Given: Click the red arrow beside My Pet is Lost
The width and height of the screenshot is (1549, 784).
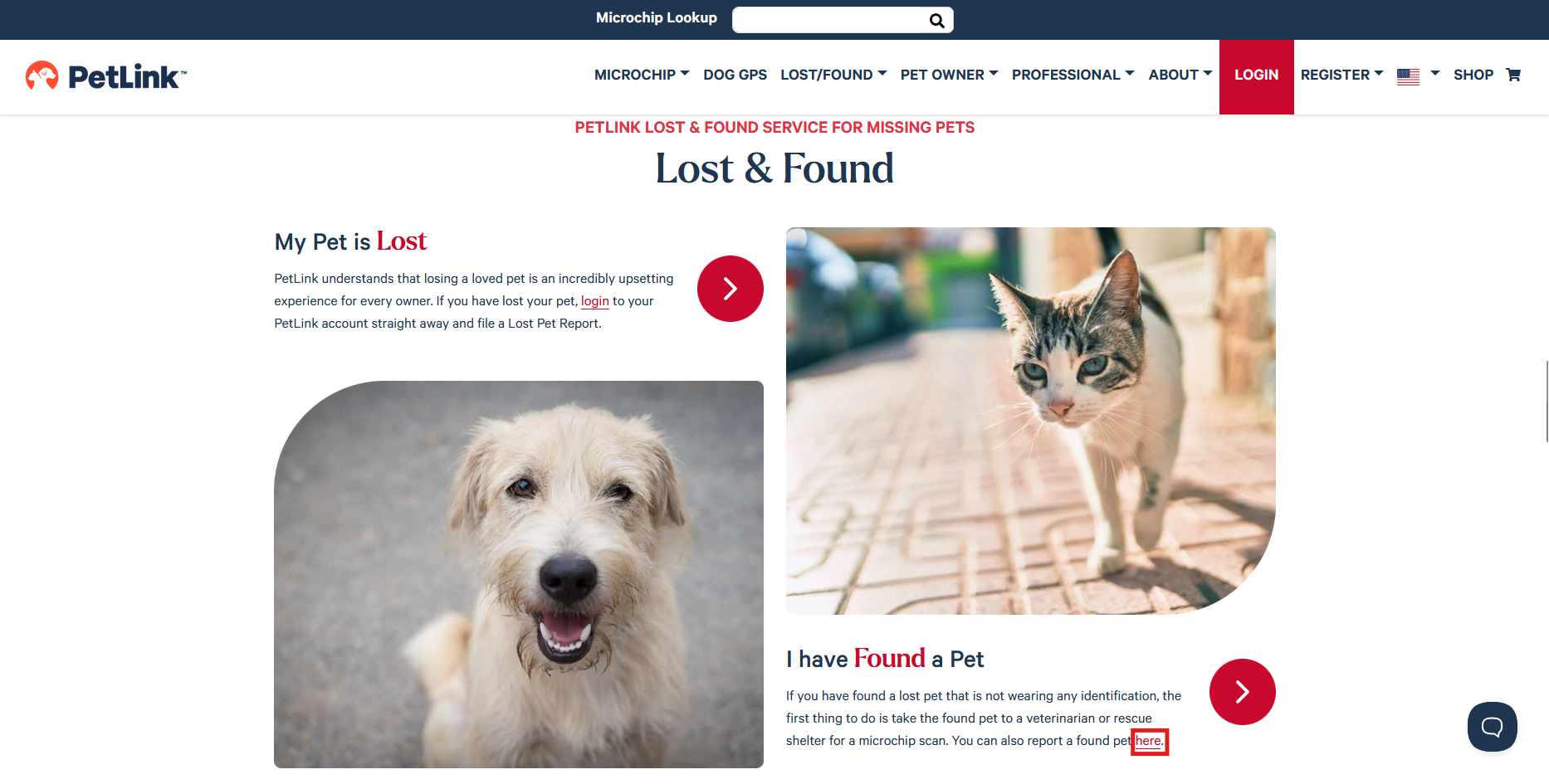Looking at the screenshot, I should coord(731,289).
